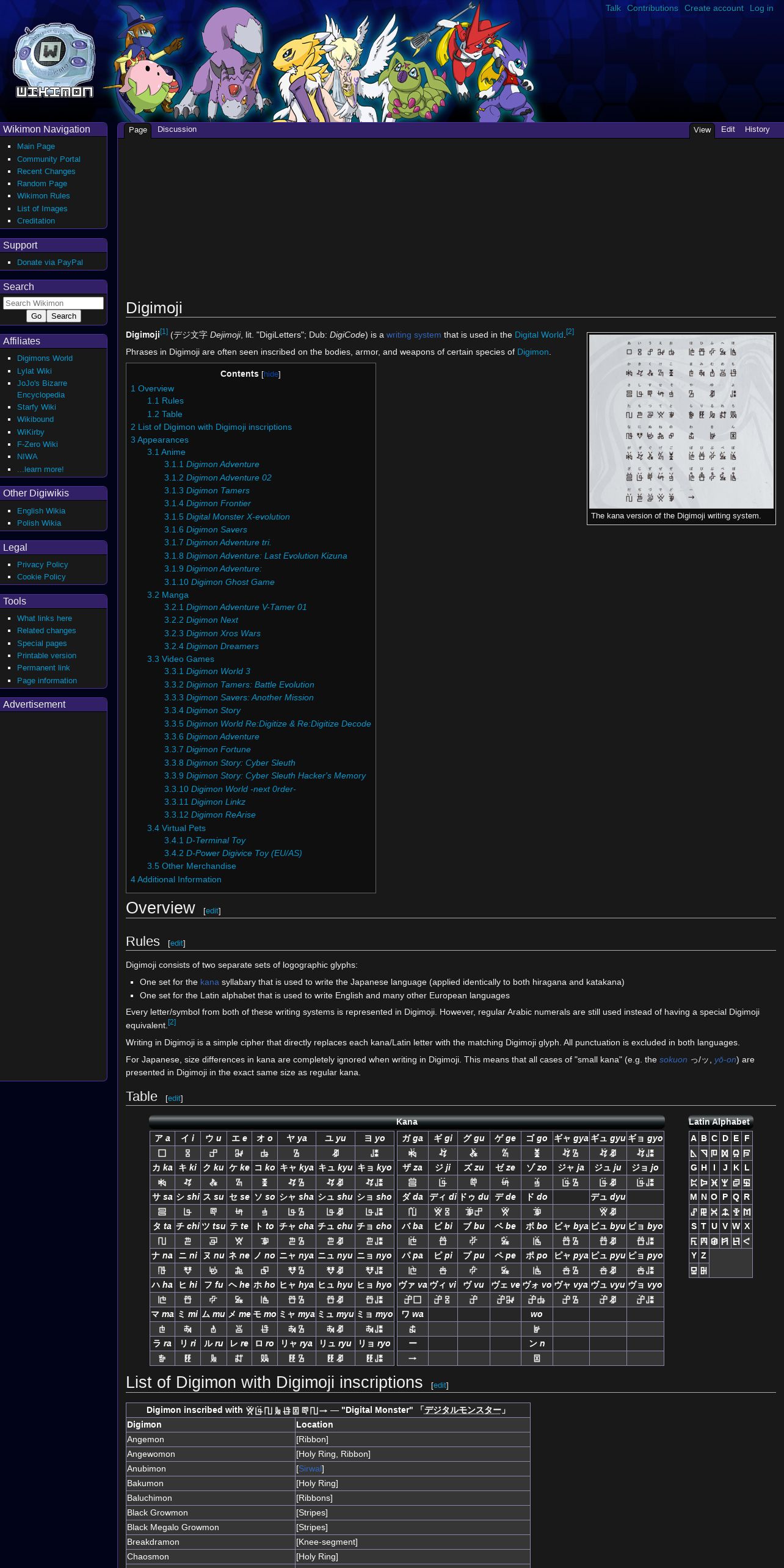The height and width of the screenshot is (1568, 784).
Task: Open Starfy Wiki link
Action: [37, 407]
